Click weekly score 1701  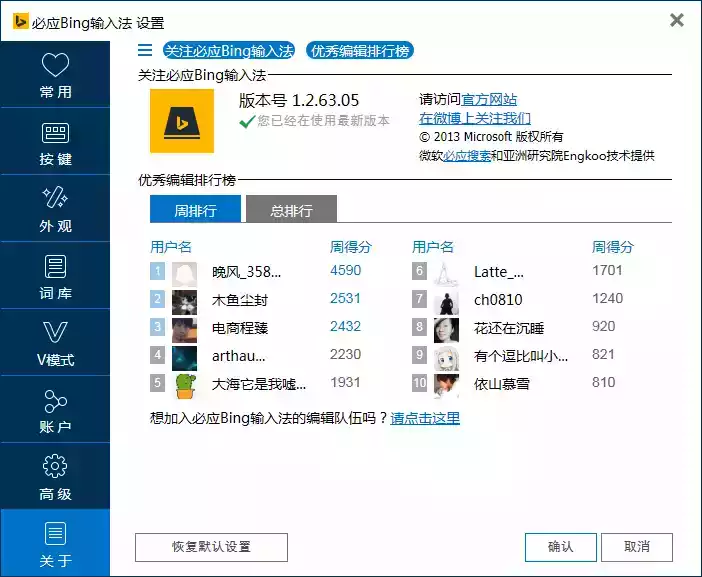(x=607, y=270)
